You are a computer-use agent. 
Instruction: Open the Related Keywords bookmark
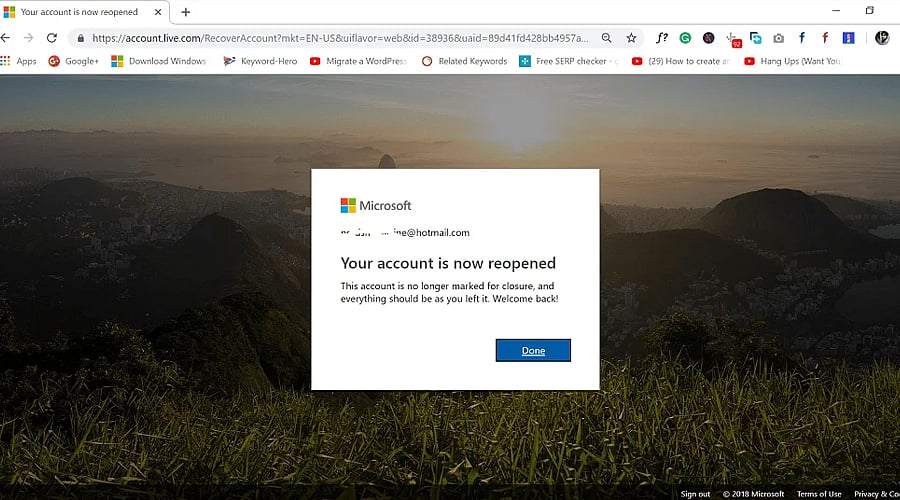(x=464, y=61)
